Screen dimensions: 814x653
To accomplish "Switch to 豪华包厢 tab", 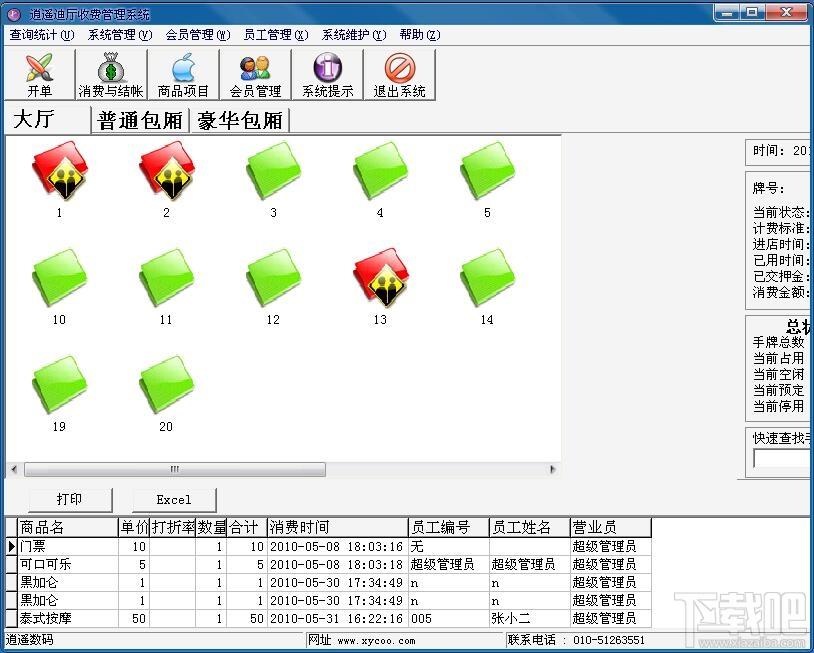I will pos(240,120).
